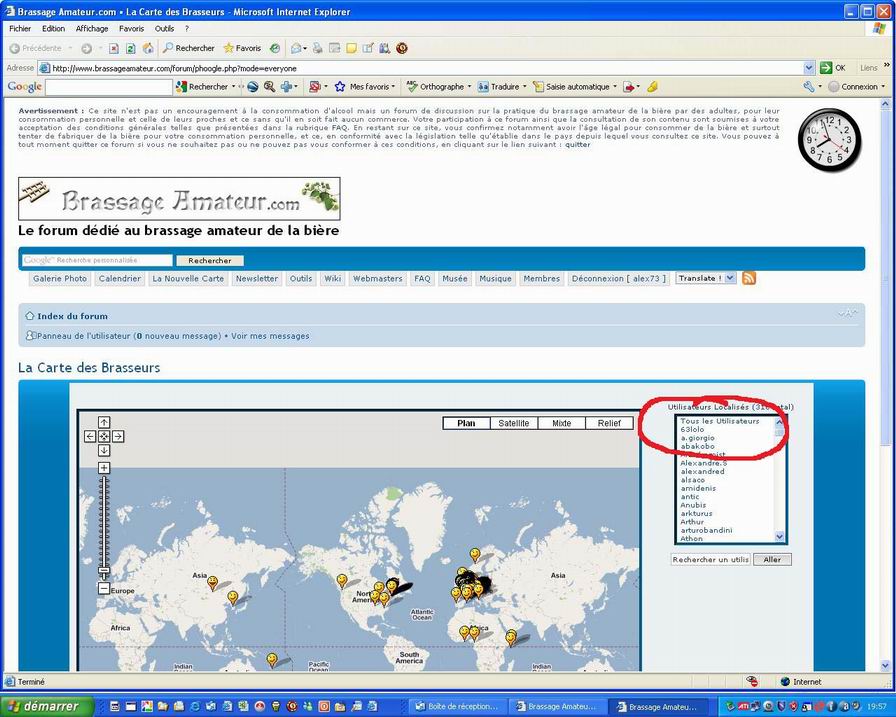This screenshot has width=896, height=717.
Task: Open the Favoris star panel
Action: point(242,49)
